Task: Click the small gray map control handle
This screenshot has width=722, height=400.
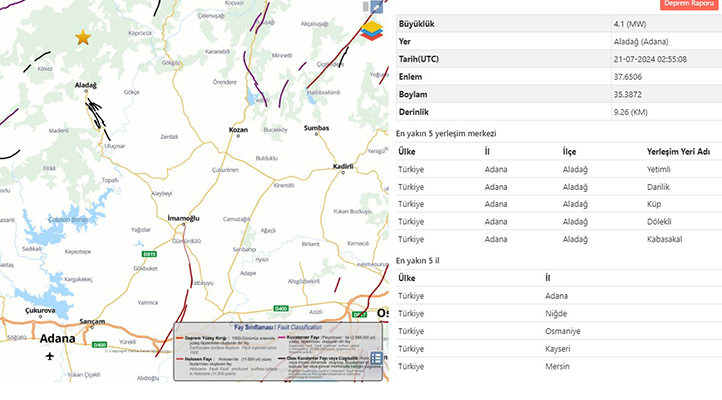Action: click(366, 6)
